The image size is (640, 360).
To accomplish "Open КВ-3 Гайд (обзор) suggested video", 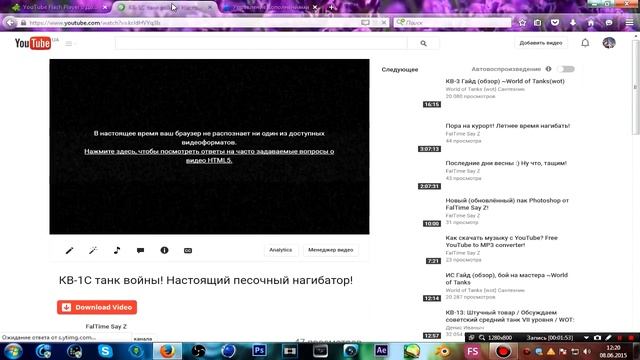I will tap(505, 81).
